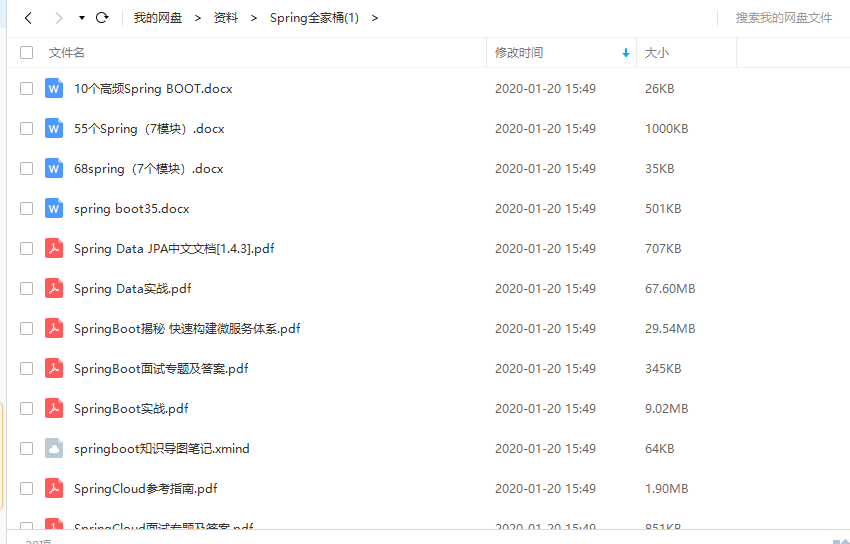The width and height of the screenshot is (850, 544).
Task: Select file name 10个高频Spring BOOT.docx
Action: (x=153, y=89)
